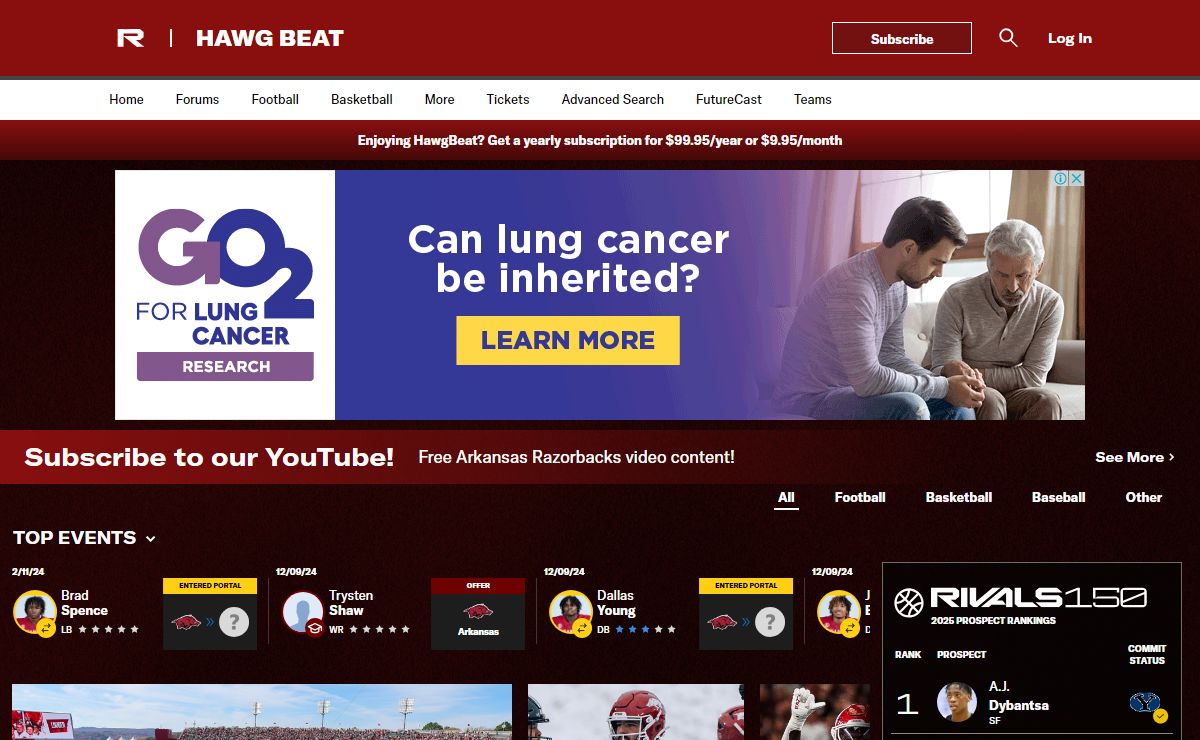Screen dimensions: 1200x740
Task: Open Forums from the navigation bar
Action: coord(197,99)
